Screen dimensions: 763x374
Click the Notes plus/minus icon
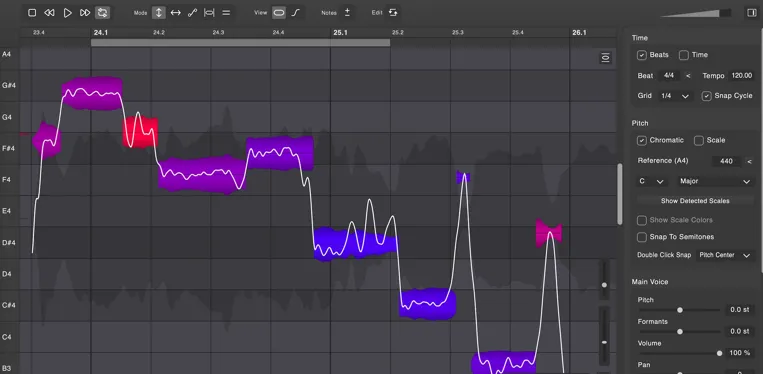point(347,13)
